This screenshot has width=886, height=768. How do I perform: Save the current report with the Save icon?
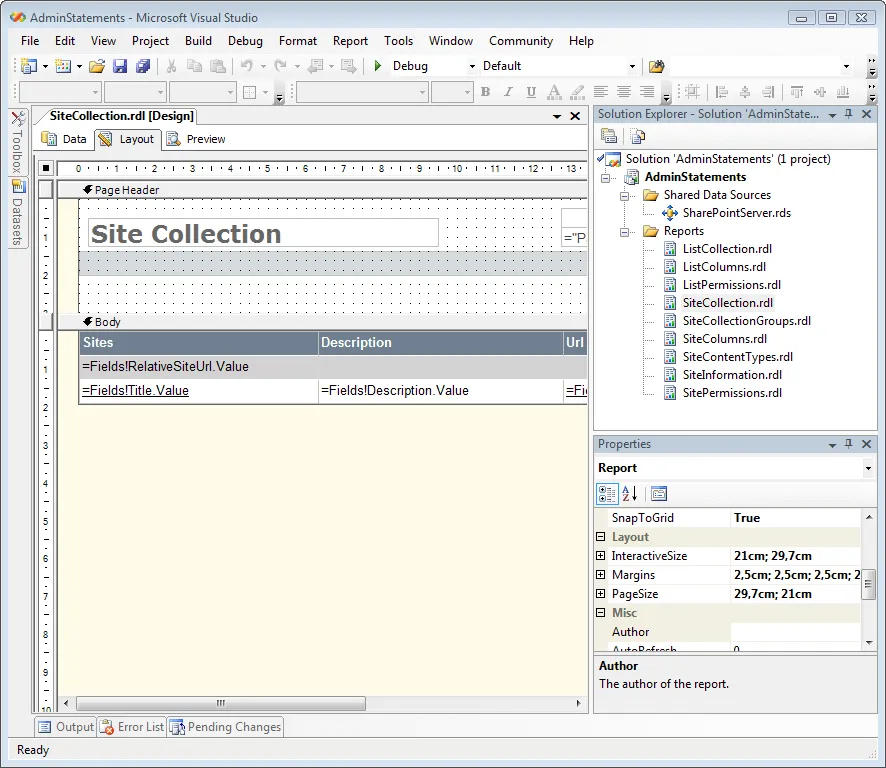point(119,66)
